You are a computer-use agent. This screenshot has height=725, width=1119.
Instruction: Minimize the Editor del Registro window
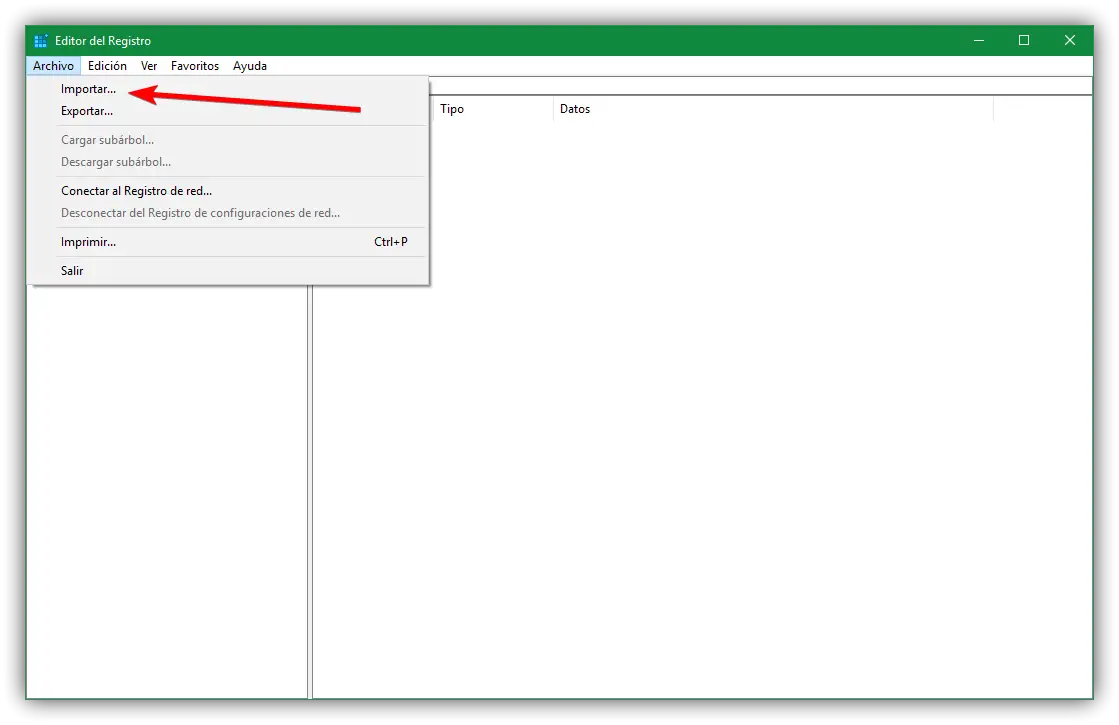click(979, 41)
